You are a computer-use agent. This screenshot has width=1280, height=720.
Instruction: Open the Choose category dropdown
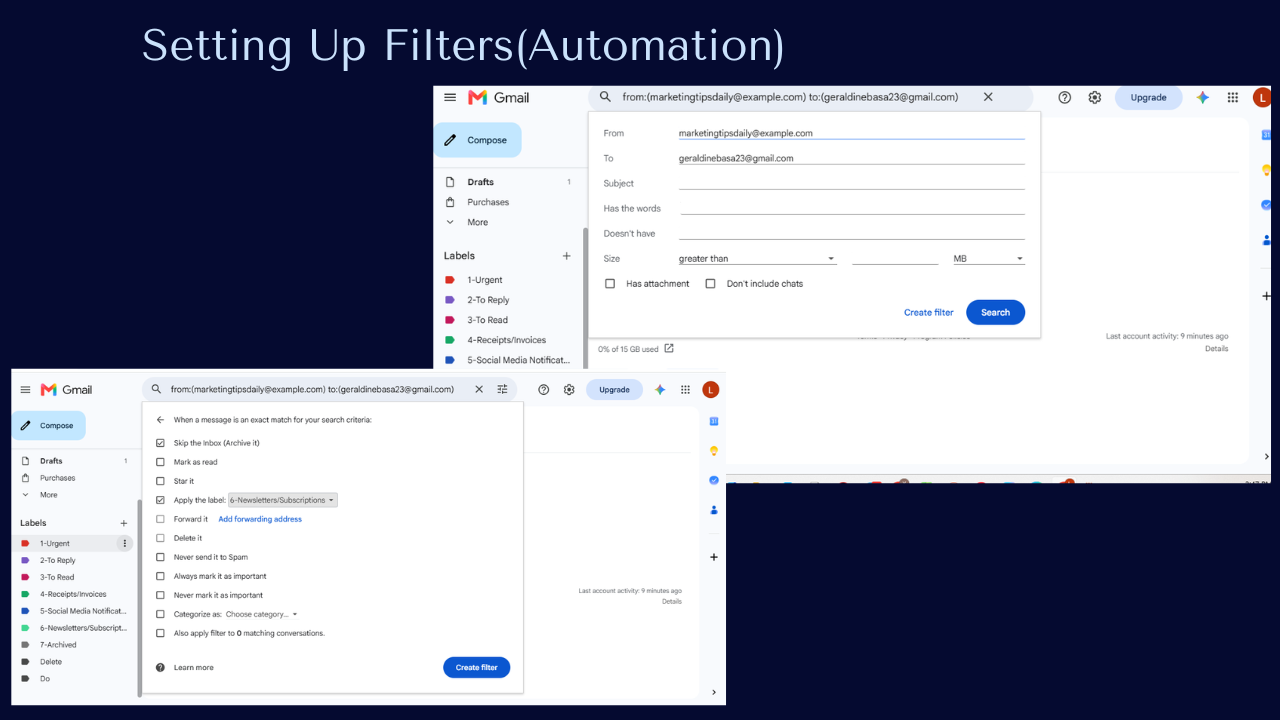pos(262,614)
